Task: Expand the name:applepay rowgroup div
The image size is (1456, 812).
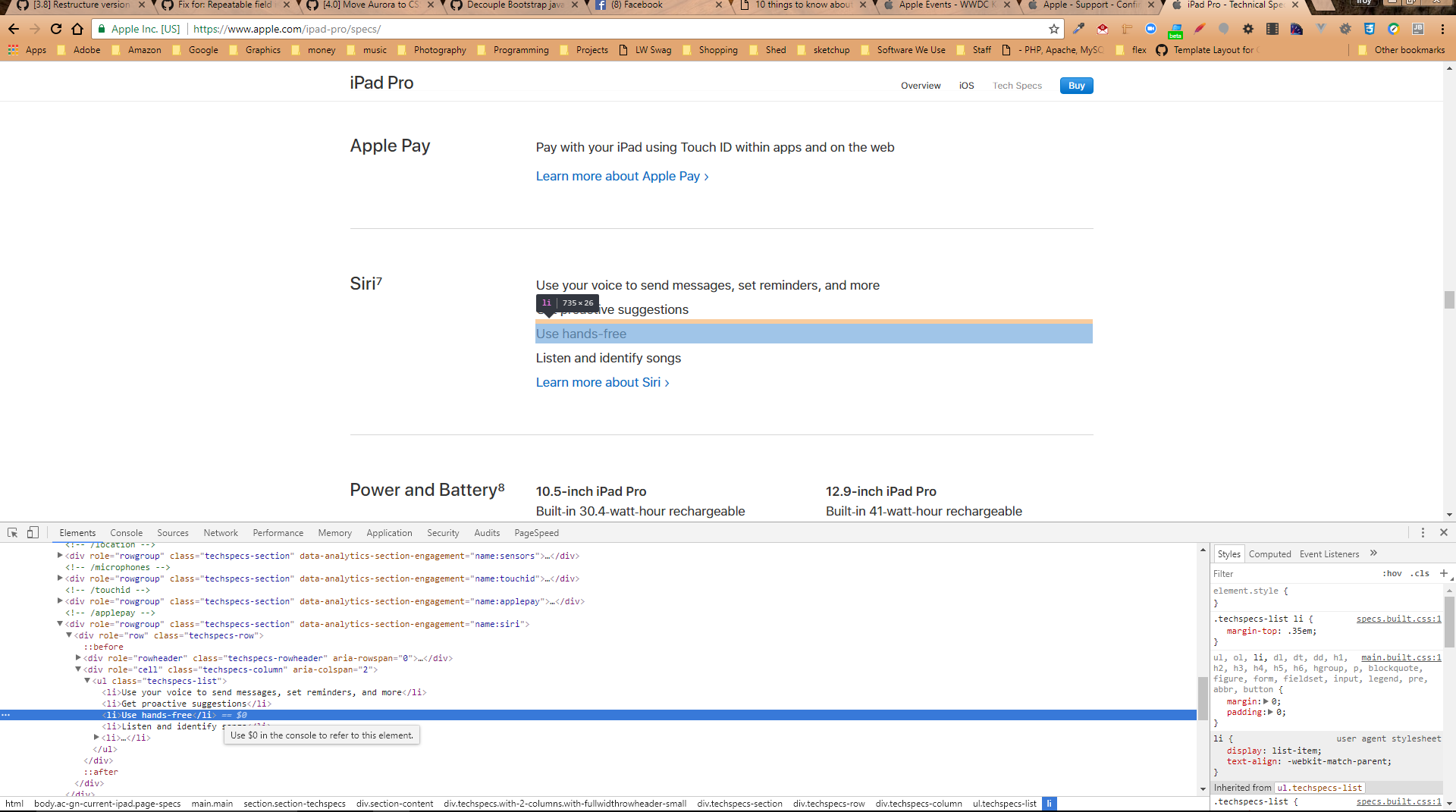Action: click(x=60, y=601)
